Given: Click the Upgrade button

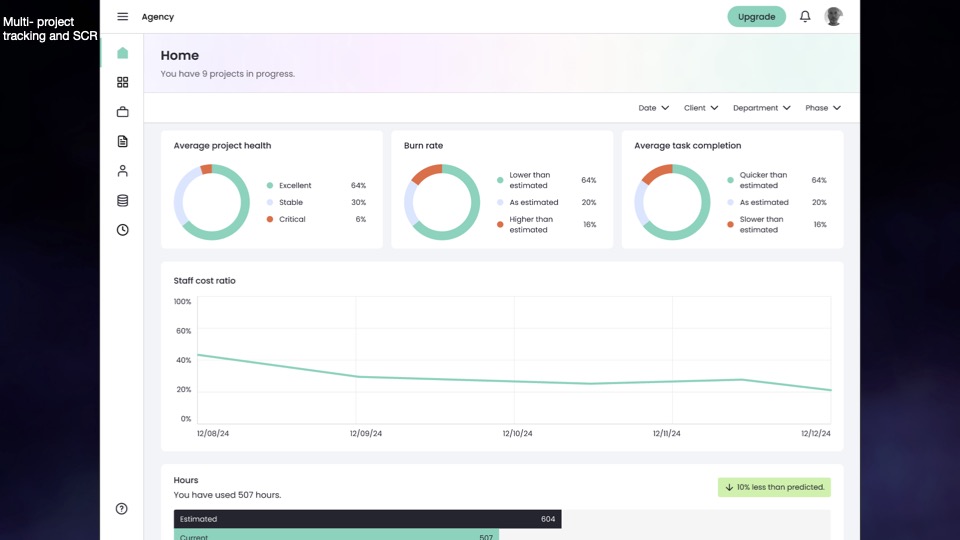Looking at the screenshot, I should [756, 17].
